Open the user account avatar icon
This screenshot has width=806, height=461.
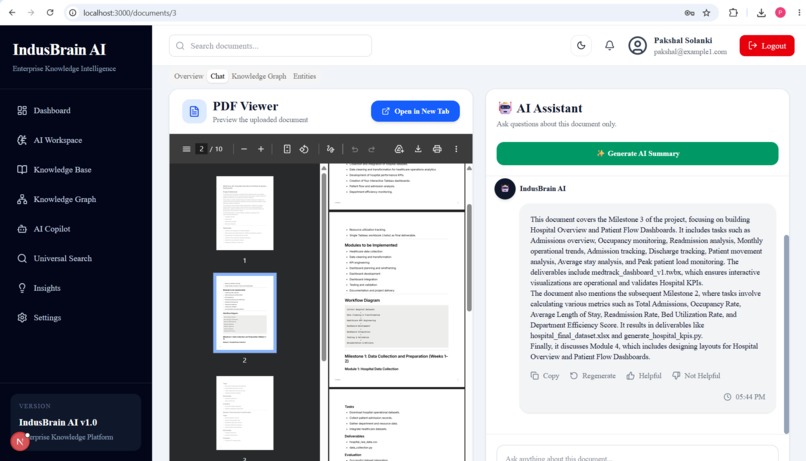coord(637,46)
